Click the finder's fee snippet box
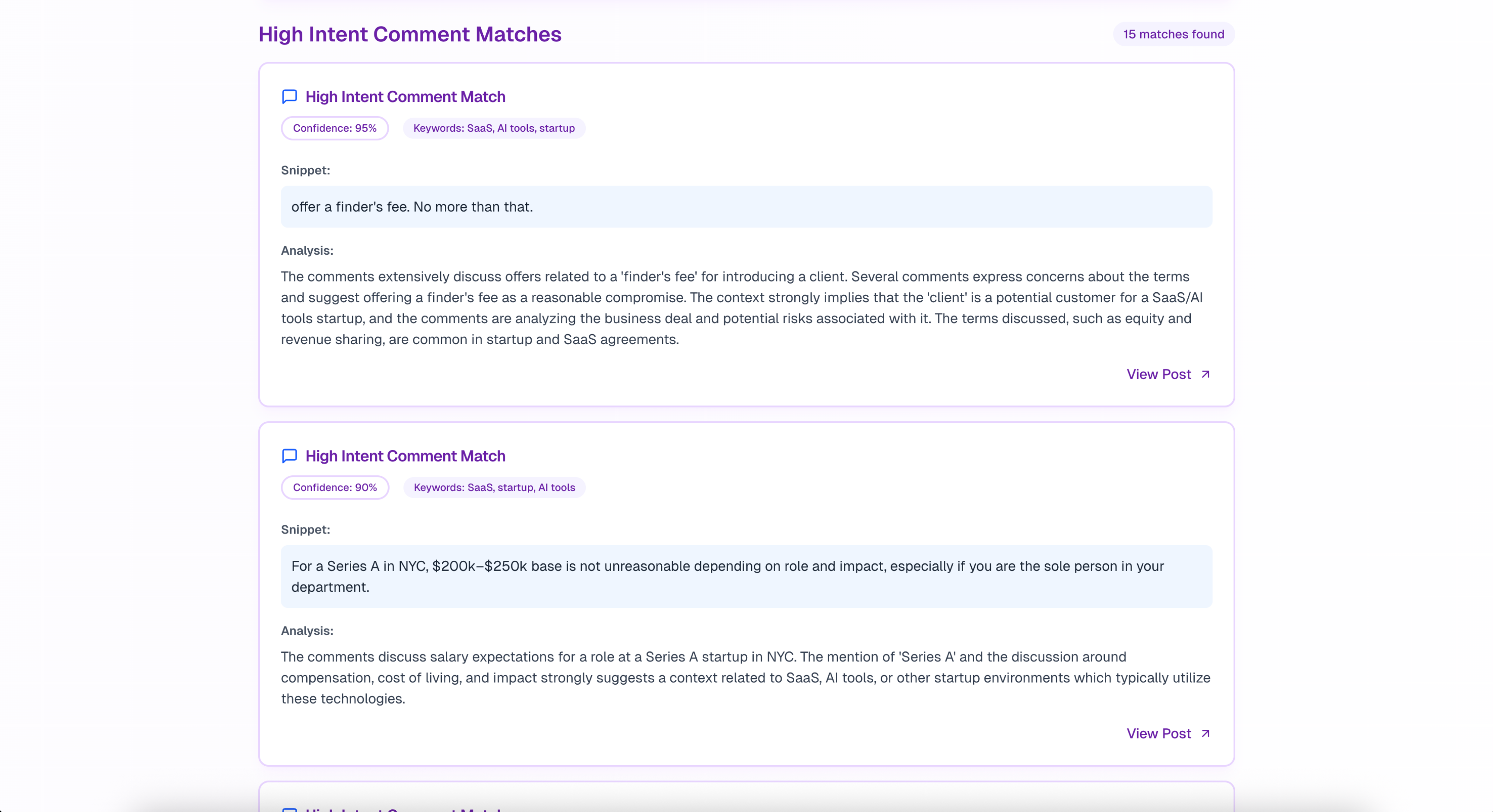1494x812 pixels. (746, 207)
